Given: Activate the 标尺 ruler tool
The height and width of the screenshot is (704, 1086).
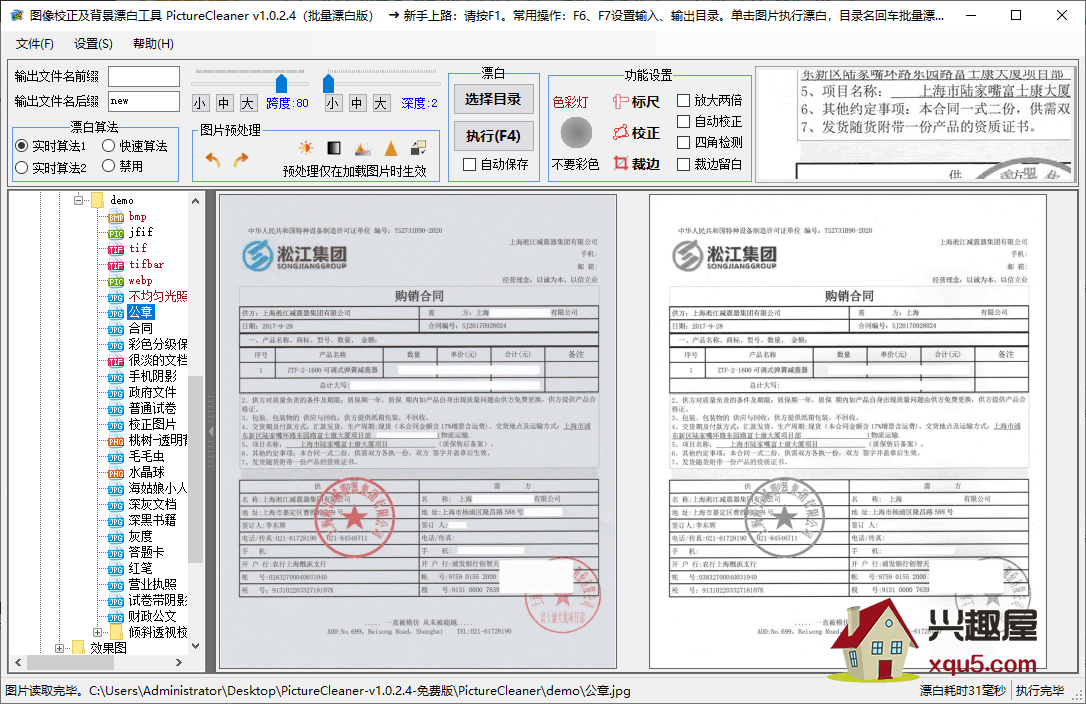Looking at the screenshot, I should point(637,102).
